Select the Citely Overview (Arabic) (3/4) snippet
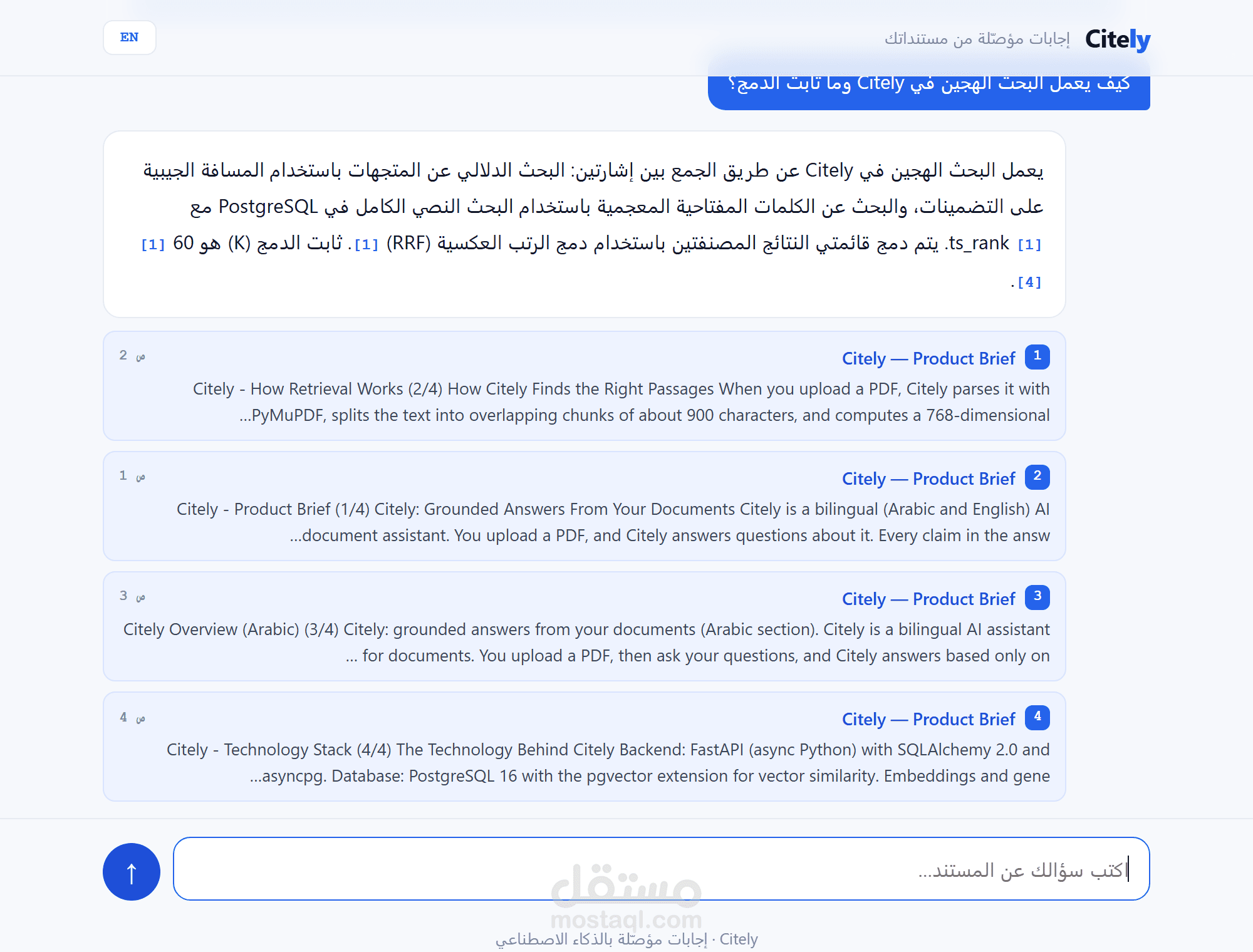Image resolution: width=1253 pixels, height=952 pixels. (x=586, y=643)
